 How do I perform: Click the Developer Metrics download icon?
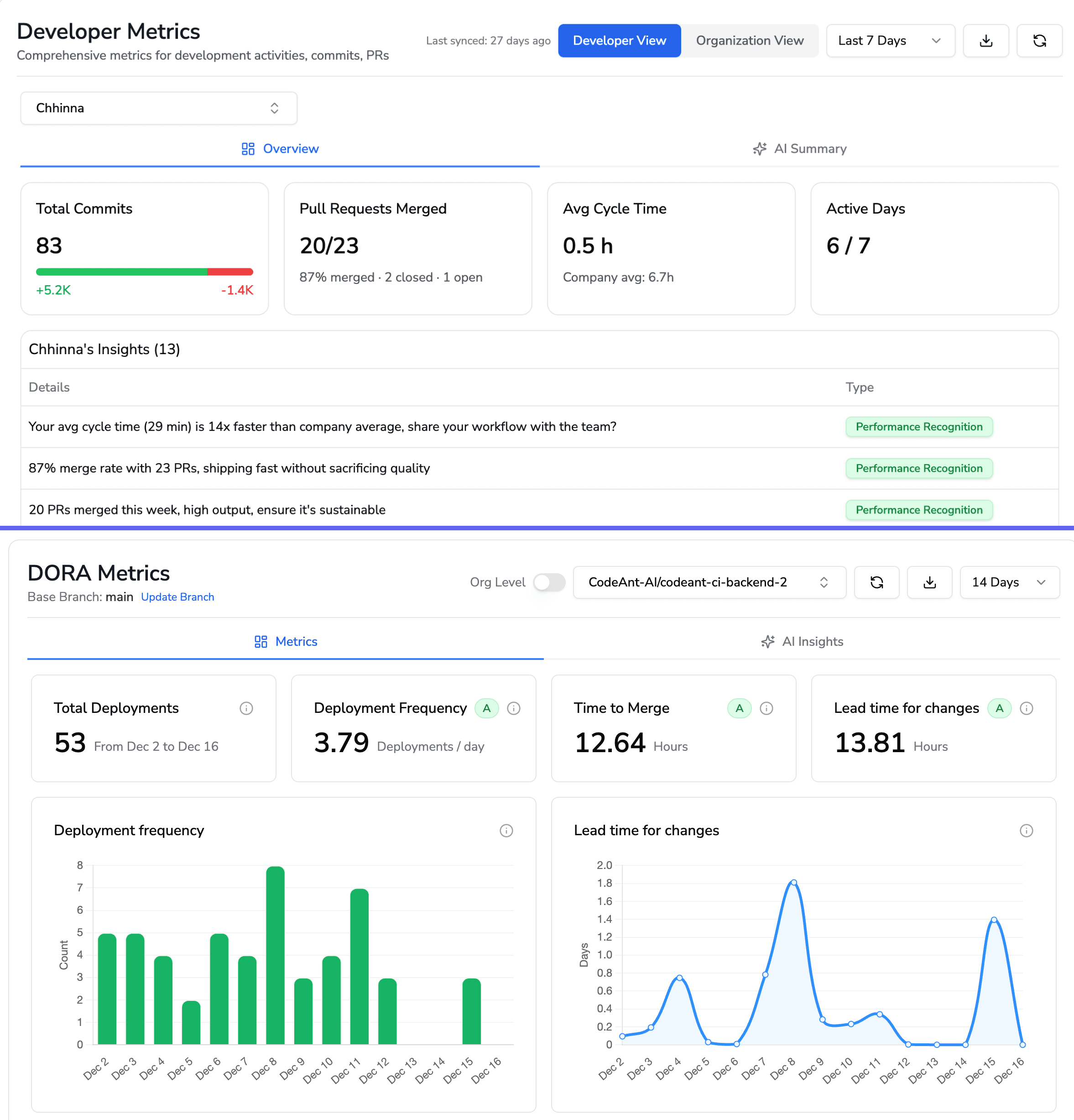[985, 41]
